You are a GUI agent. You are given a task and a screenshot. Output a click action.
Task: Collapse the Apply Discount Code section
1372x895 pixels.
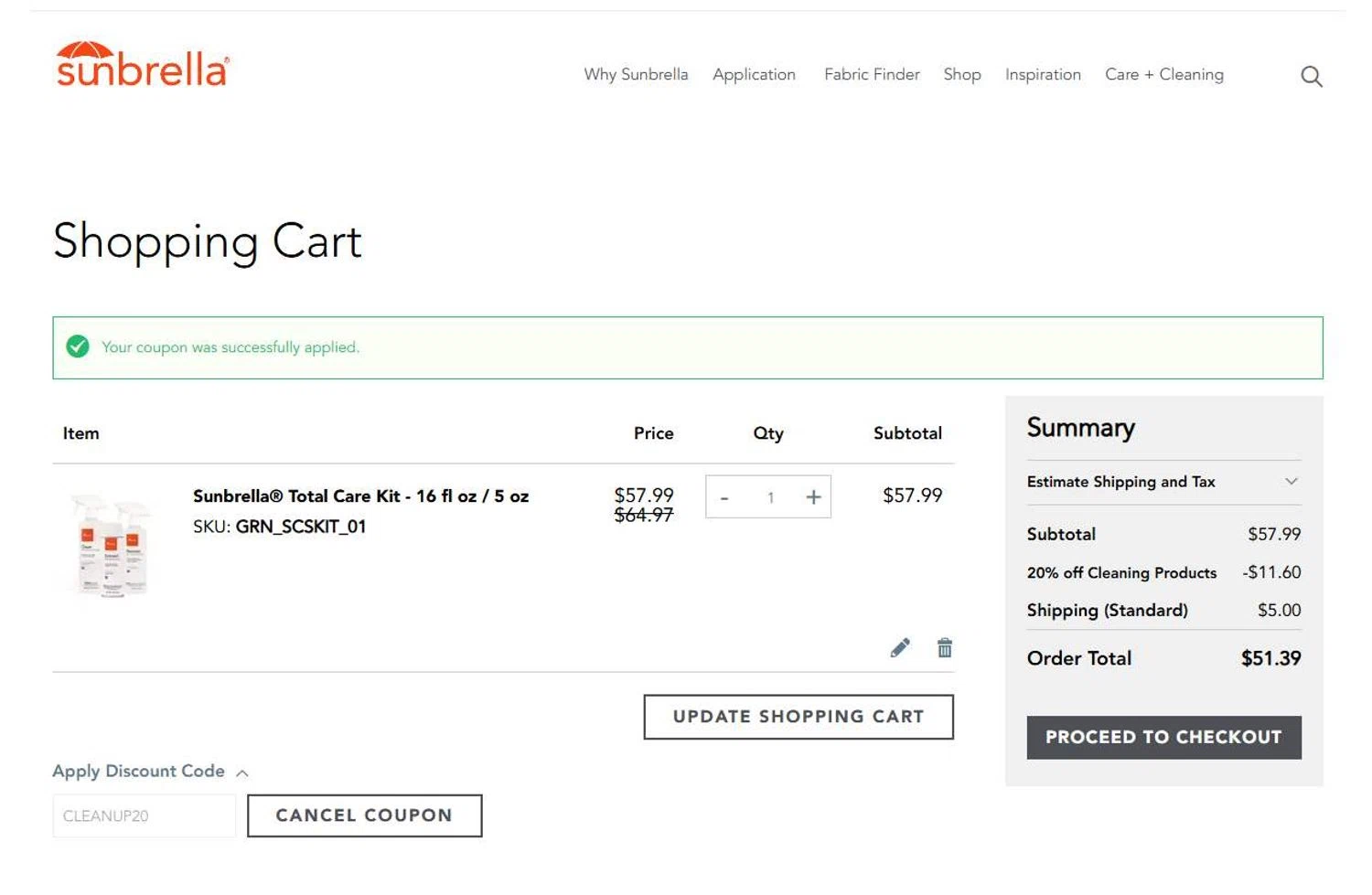(150, 771)
